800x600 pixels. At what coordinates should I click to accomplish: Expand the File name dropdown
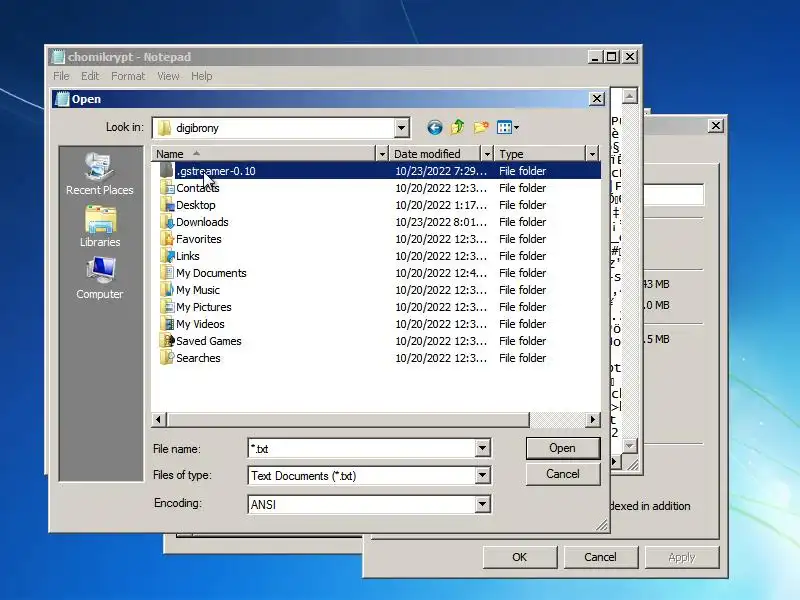tap(482, 448)
